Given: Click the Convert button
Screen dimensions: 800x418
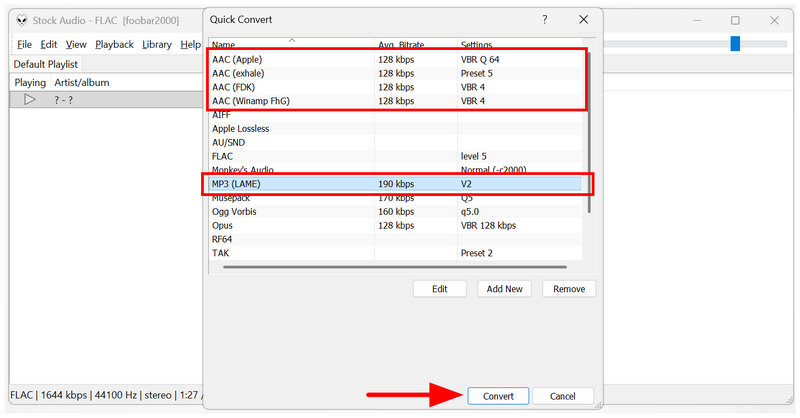Looking at the screenshot, I should (498, 396).
